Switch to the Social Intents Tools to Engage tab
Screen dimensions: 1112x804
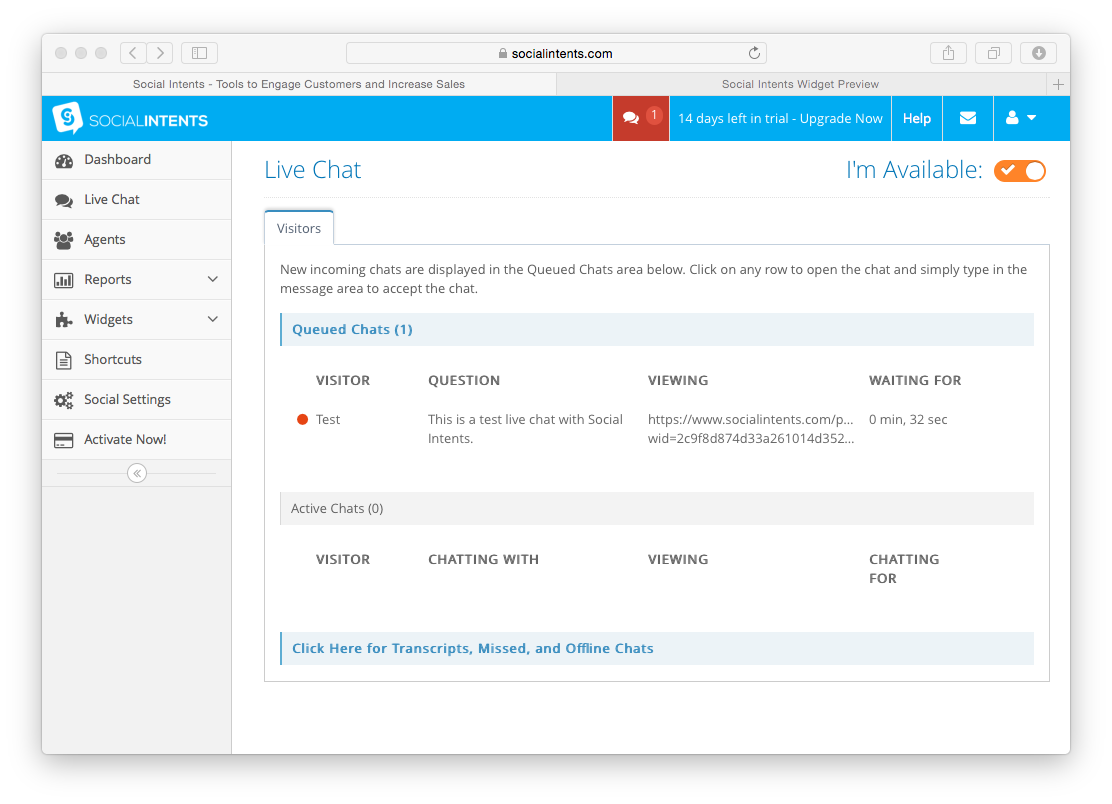point(299,84)
